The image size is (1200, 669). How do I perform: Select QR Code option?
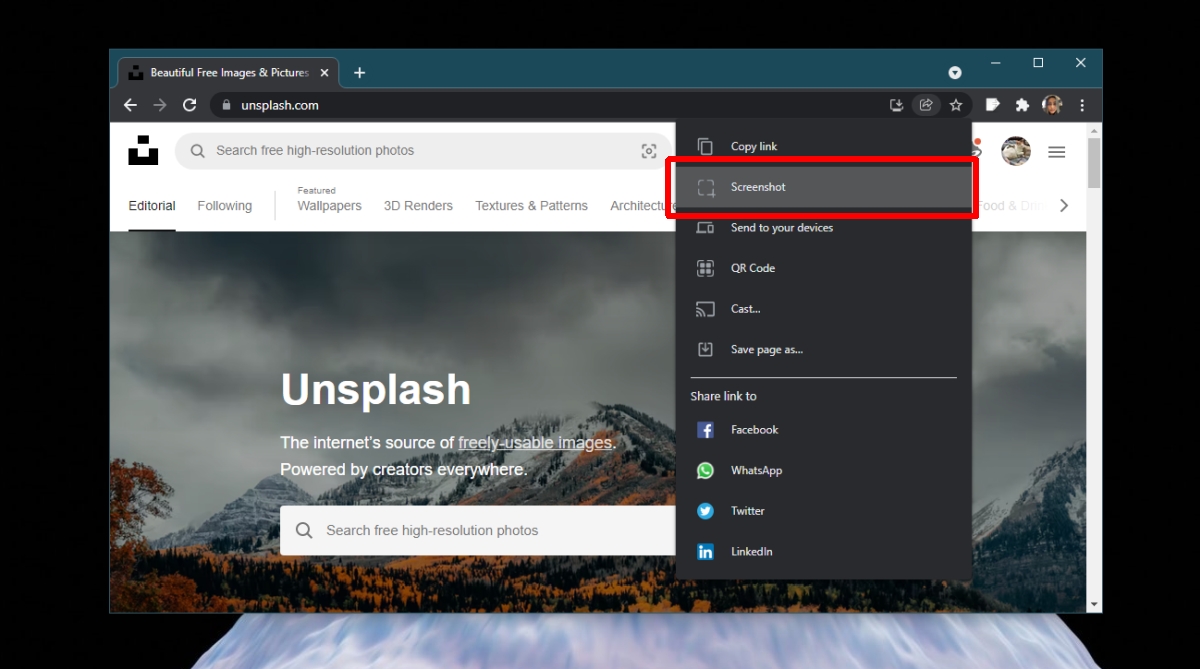(824, 268)
